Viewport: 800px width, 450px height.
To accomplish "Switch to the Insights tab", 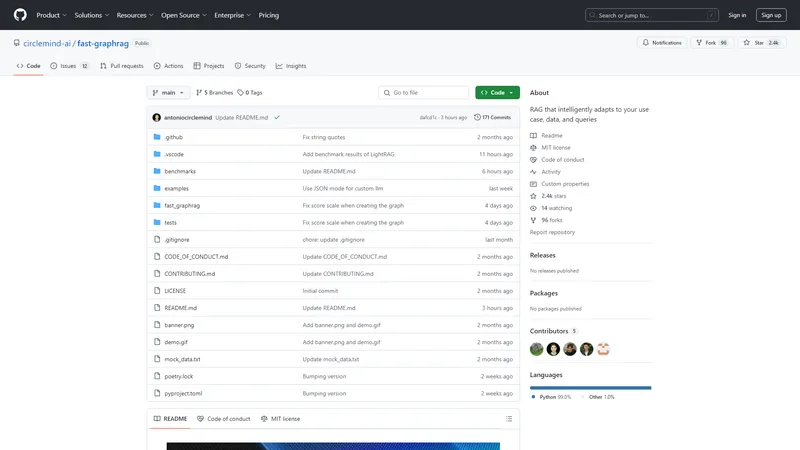I will tap(291, 66).
